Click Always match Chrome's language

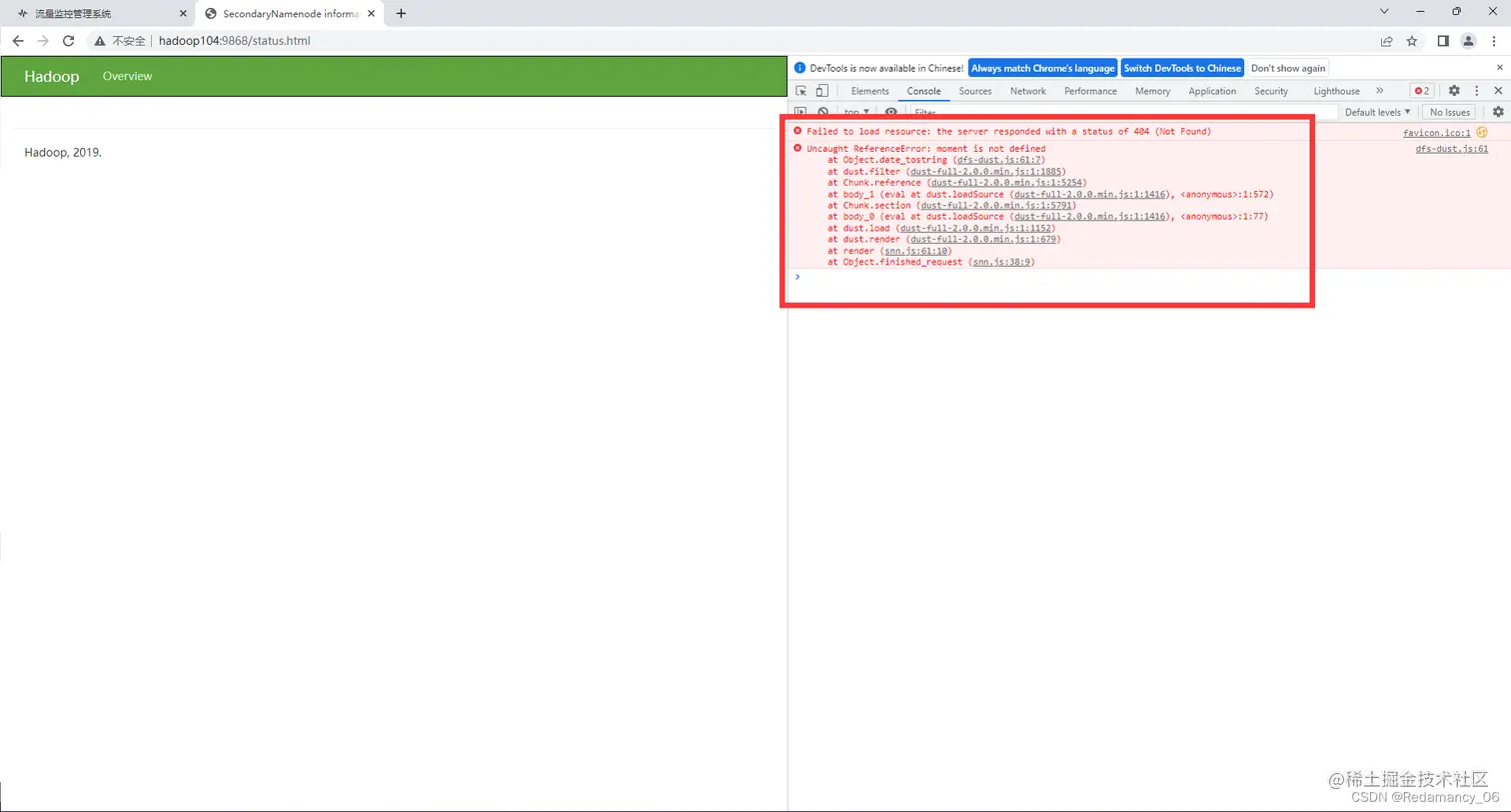1042,68
